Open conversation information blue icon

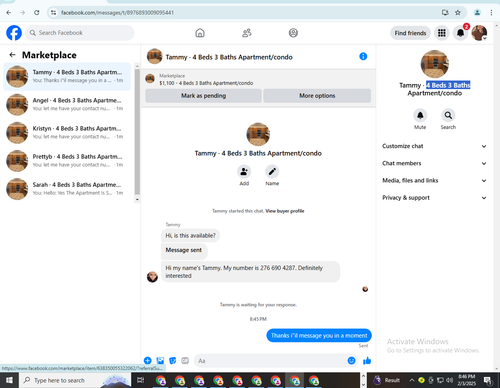click(x=363, y=56)
